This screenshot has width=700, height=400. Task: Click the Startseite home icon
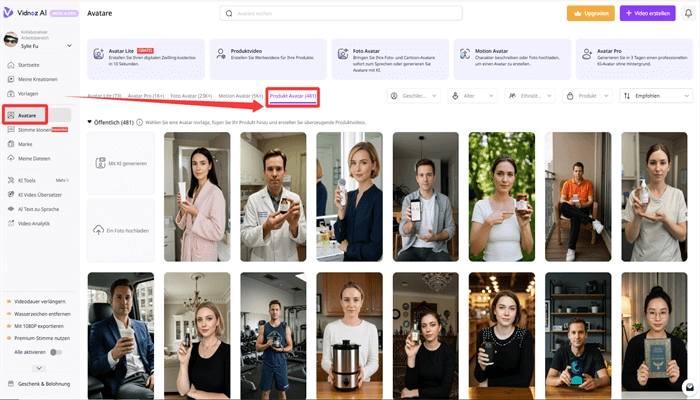pyautogui.click(x=11, y=65)
